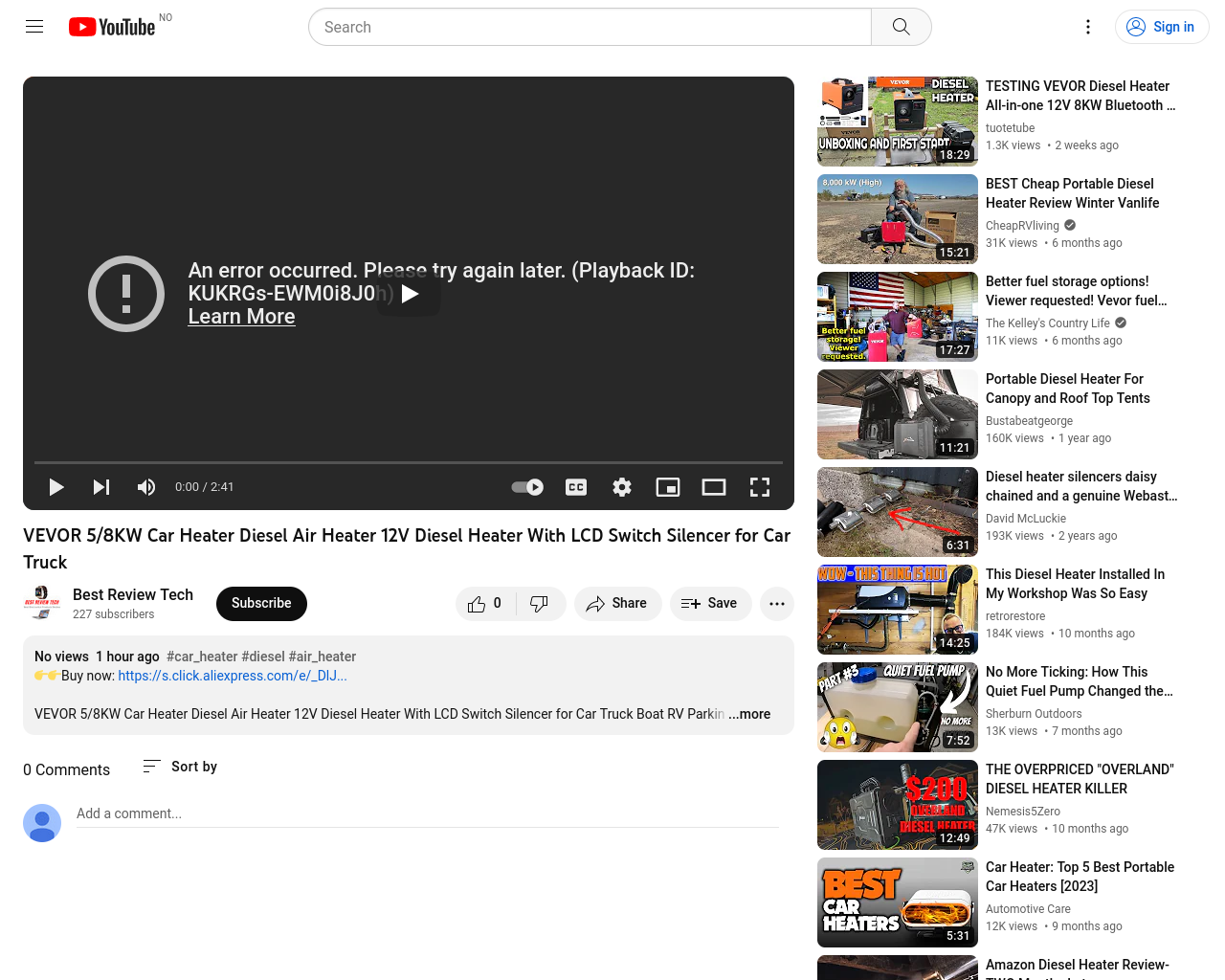The image size is (1225, 980).
Task: Click the #diesel hashtag
Action: 263,657
